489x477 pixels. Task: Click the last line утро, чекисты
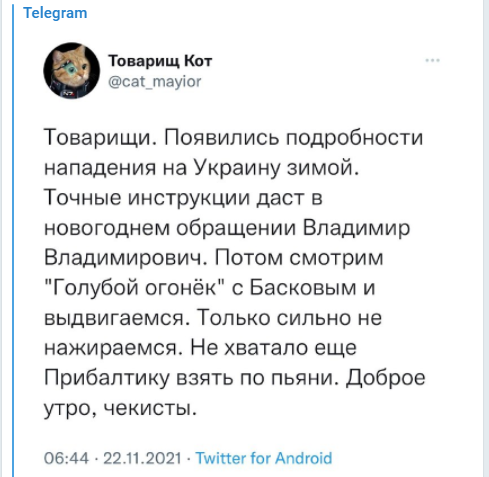click(120, 408)
